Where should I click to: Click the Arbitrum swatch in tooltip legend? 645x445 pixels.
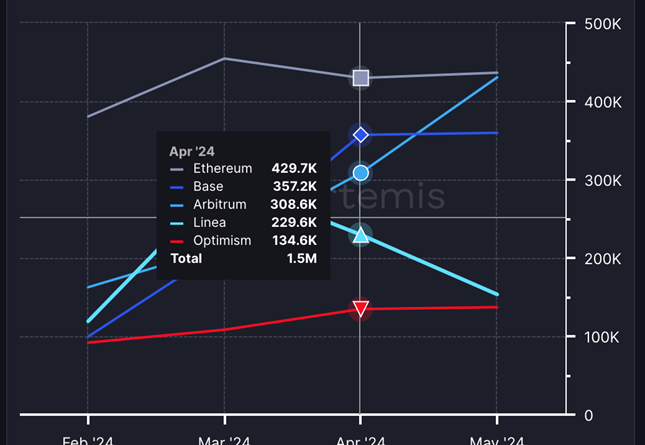click(177, 205)
